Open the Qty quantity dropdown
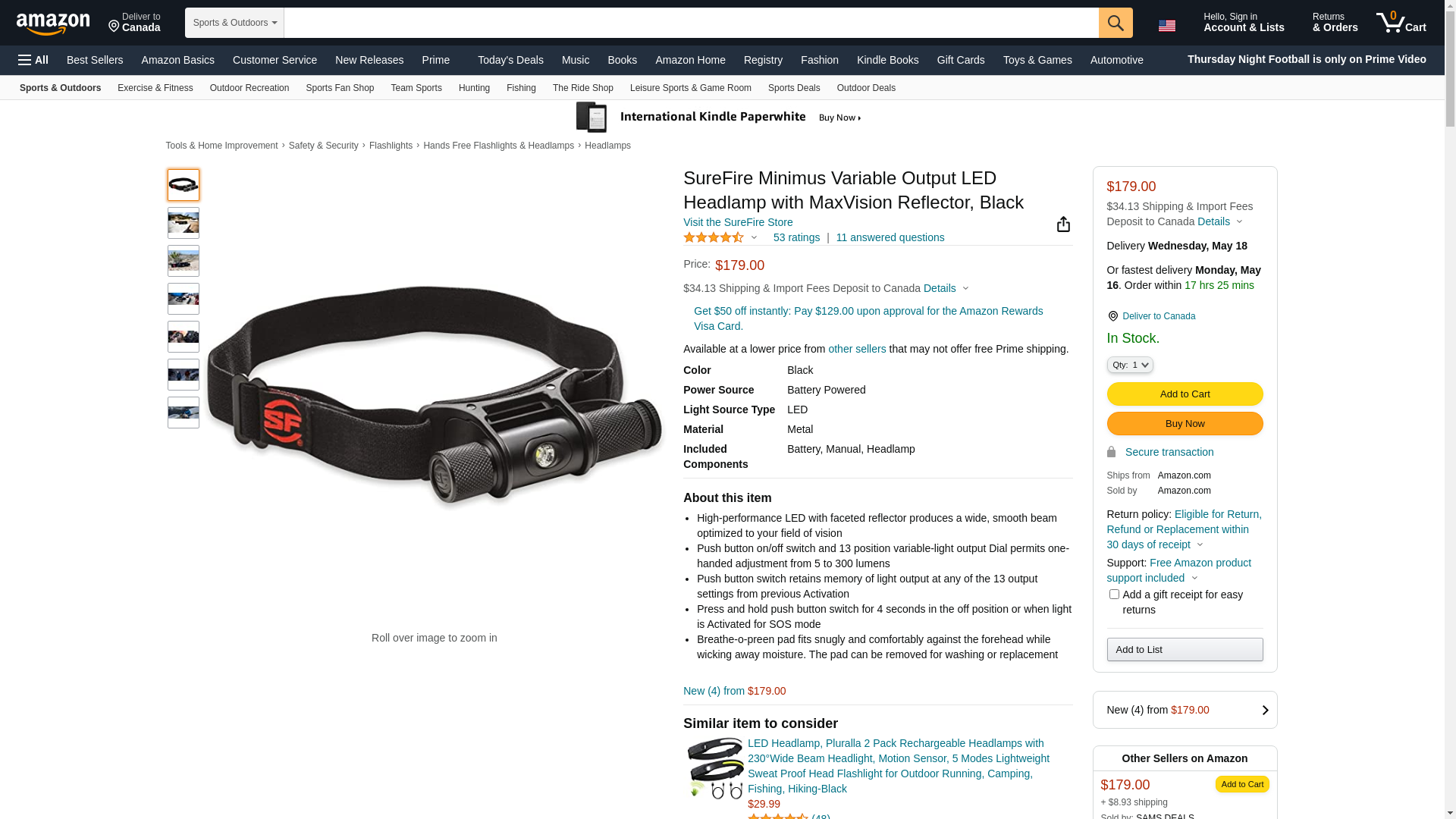The height and width of the screenshot is (819, 1456). (x=1129, y=365)
